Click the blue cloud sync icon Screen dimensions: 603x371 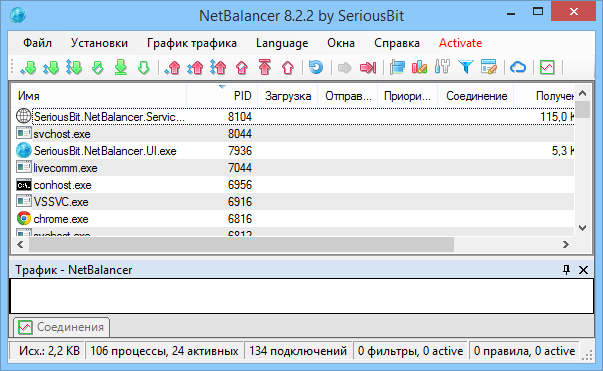(518, 68)
